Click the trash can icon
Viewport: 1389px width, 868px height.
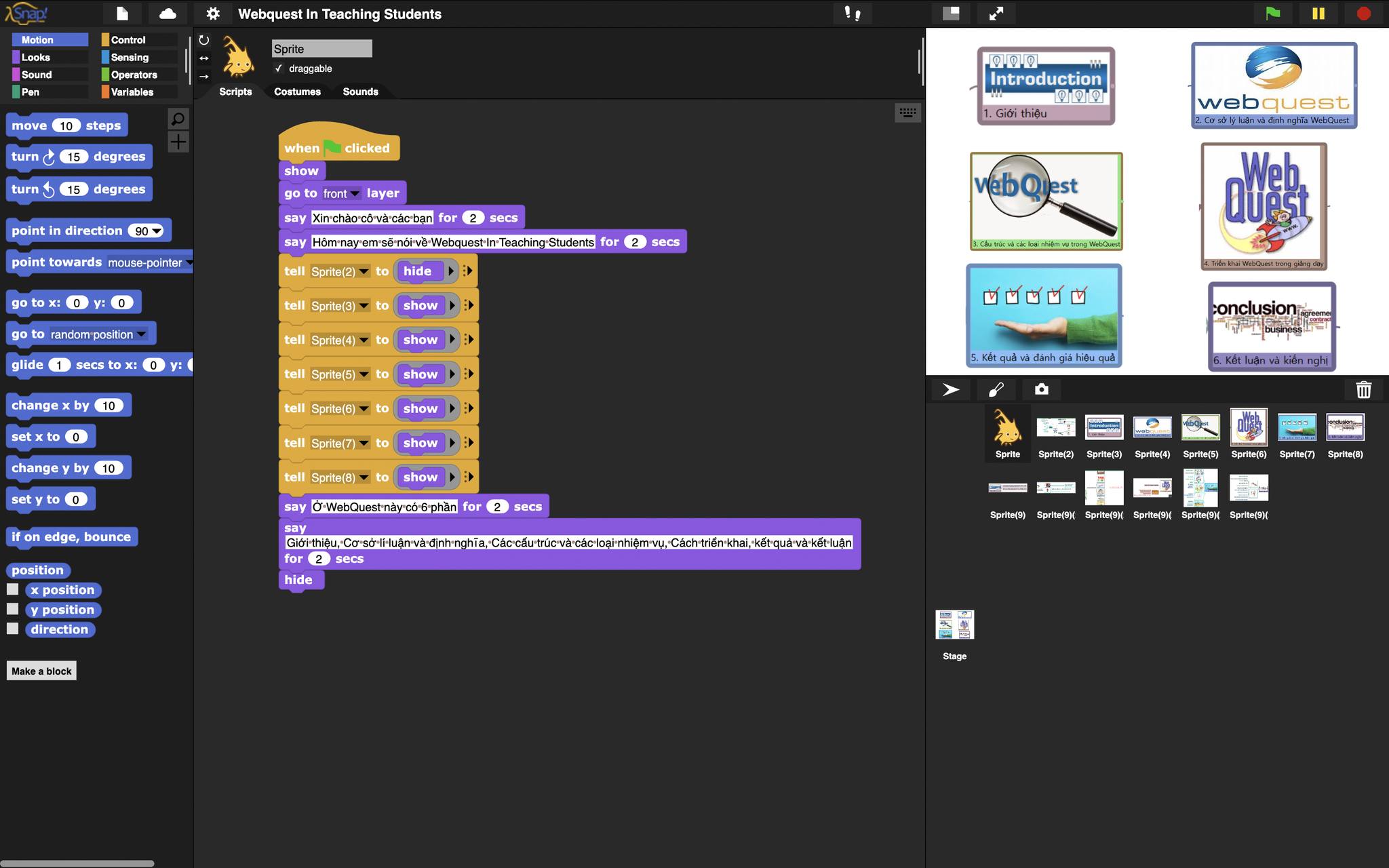1363,389
